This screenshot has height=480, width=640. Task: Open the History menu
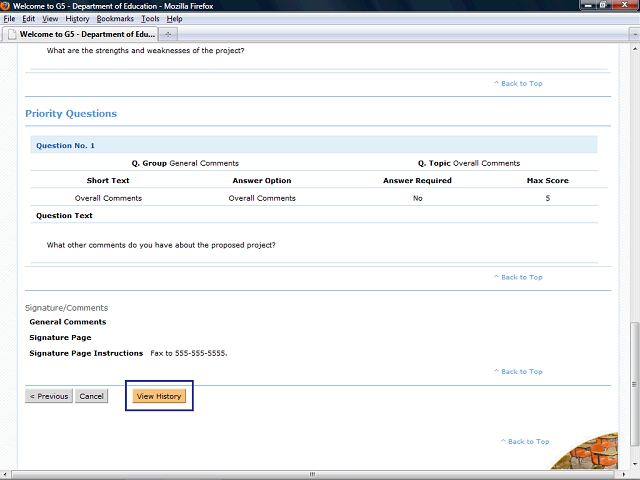(77, 19)
